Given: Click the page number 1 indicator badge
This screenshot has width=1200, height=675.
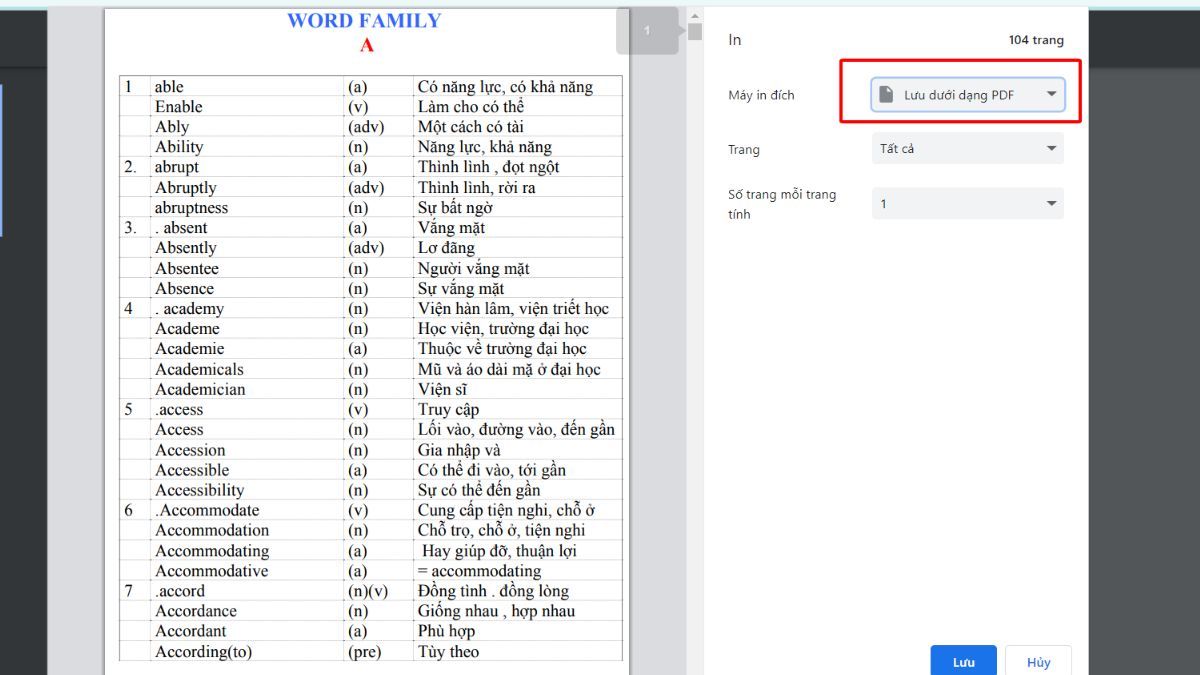Looking at the screenshot, I should [x=647, y=31].
